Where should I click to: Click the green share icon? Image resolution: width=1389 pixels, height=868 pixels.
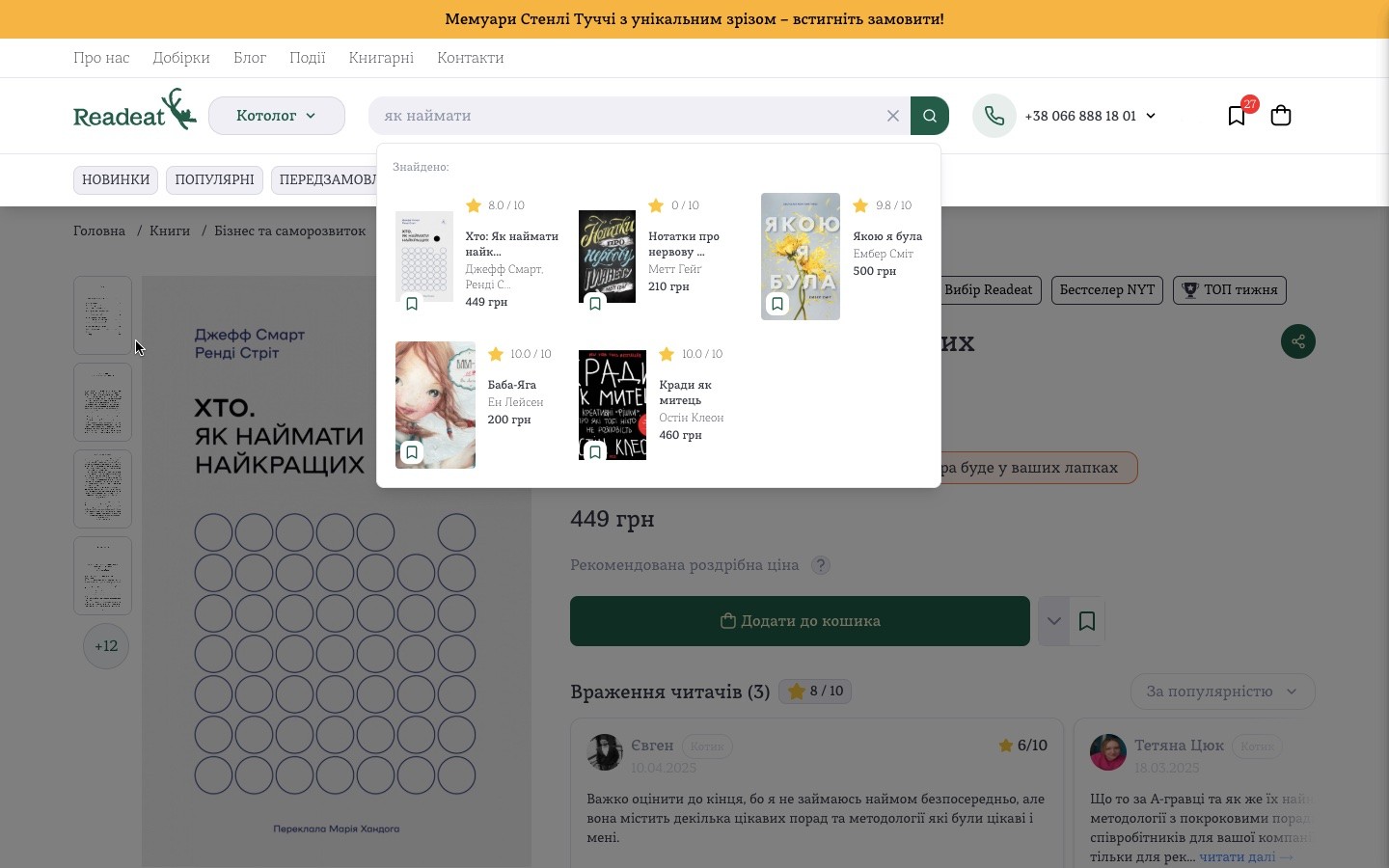[1298, 341]
